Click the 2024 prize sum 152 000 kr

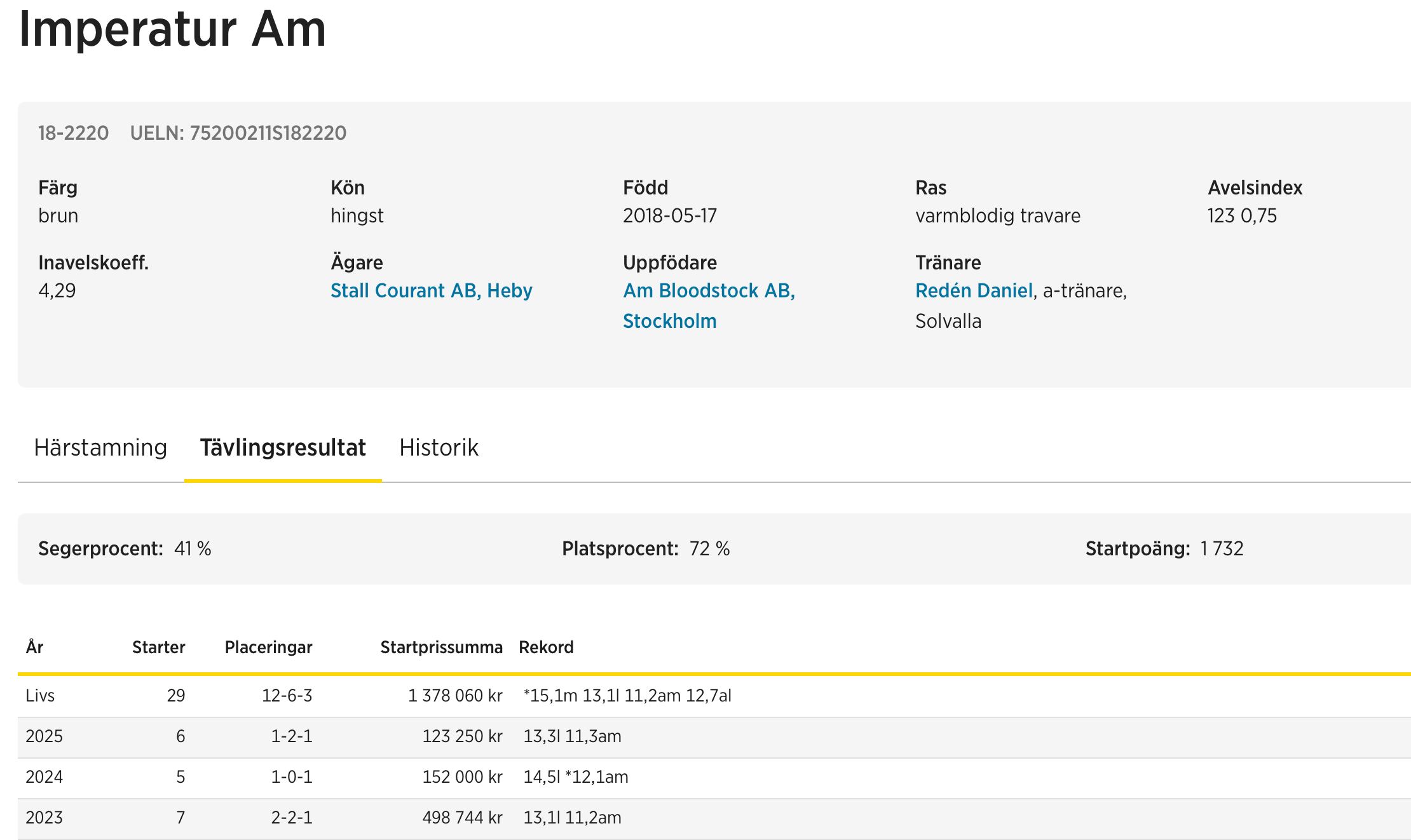pyautogui.click(x=462, y=777)
